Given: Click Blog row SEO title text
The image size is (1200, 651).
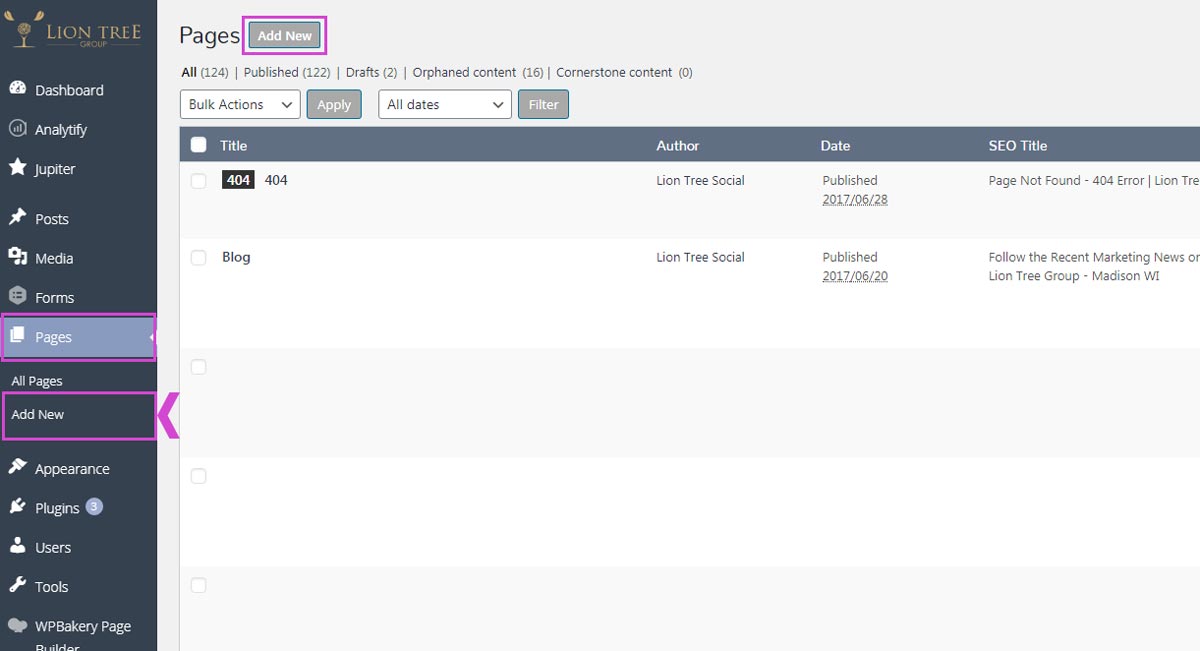Looking at the screenshot, I should pyautogui.click(x=1094, y=266).
